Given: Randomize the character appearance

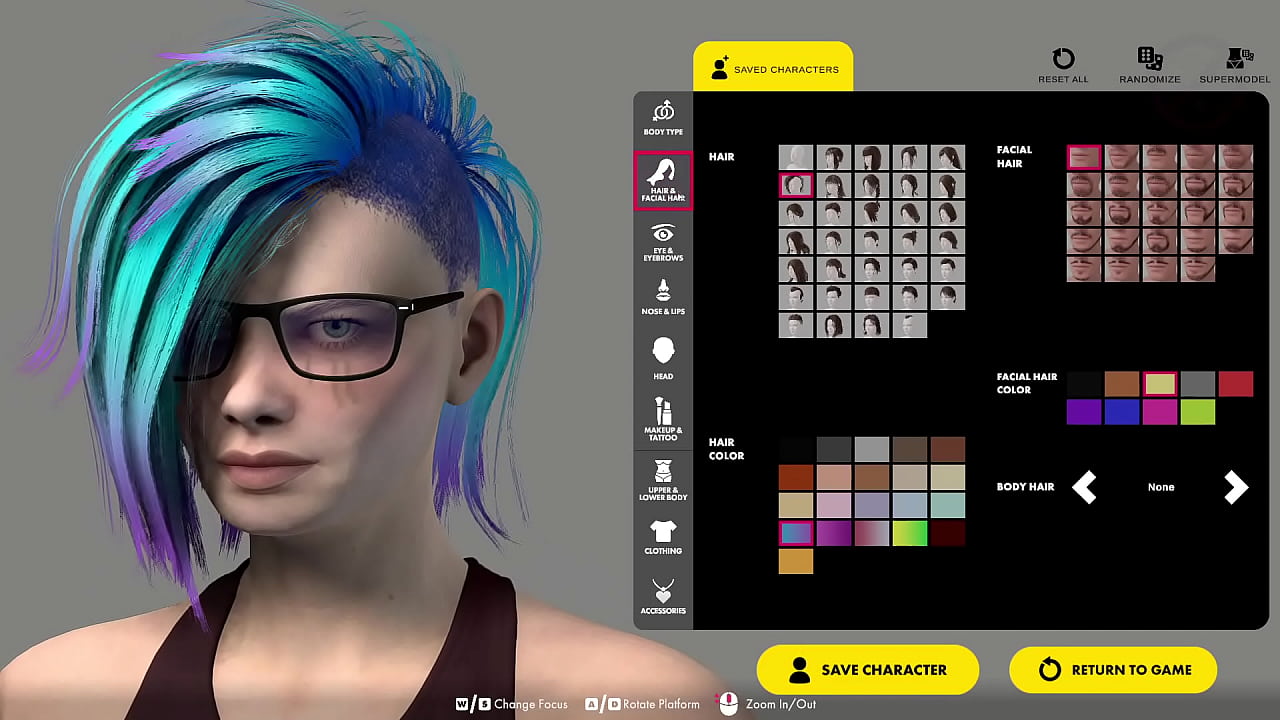Looking at the screenshot, I should 1150,65.
